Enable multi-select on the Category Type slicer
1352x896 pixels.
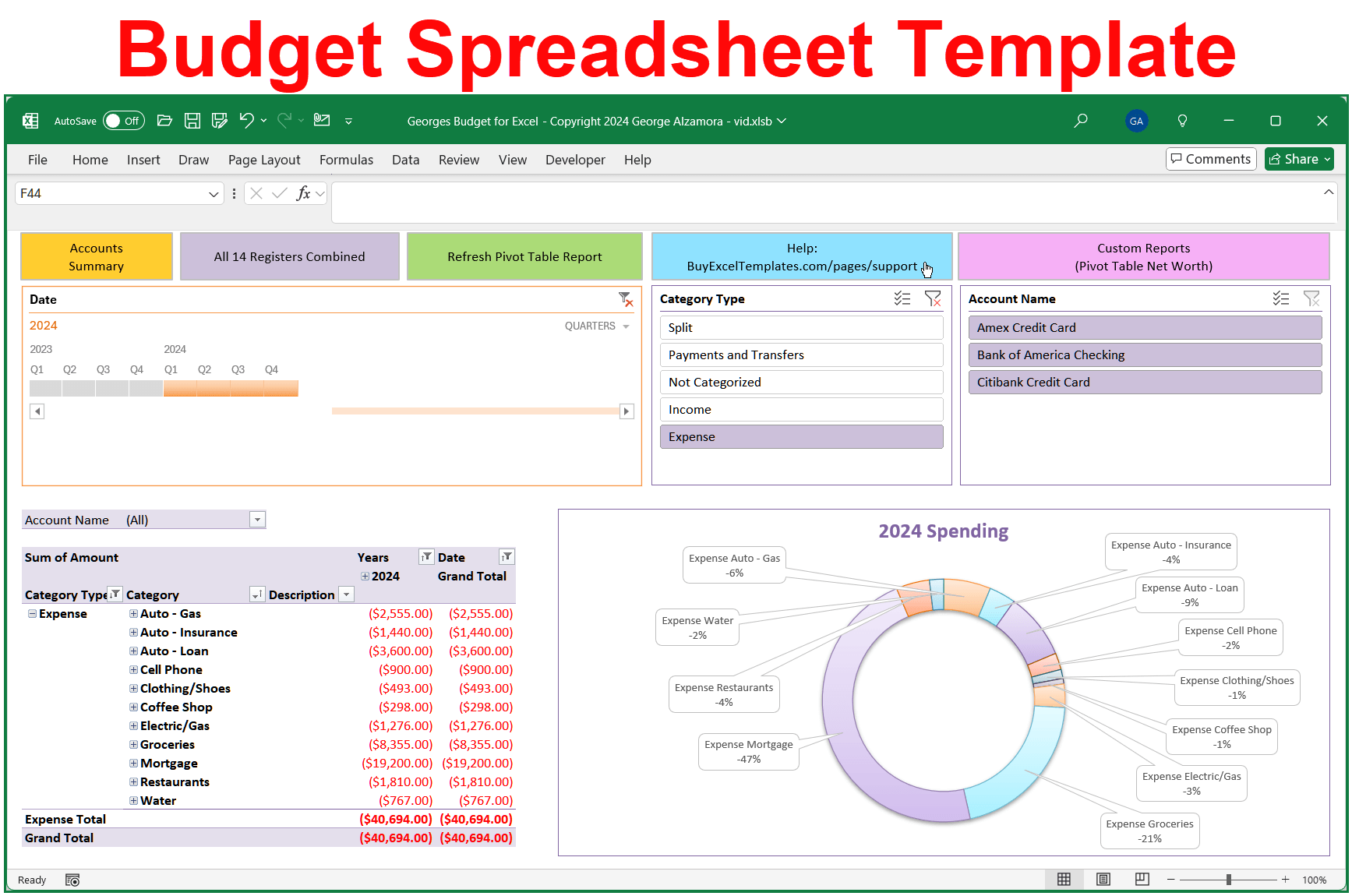(x=902, y=298)
